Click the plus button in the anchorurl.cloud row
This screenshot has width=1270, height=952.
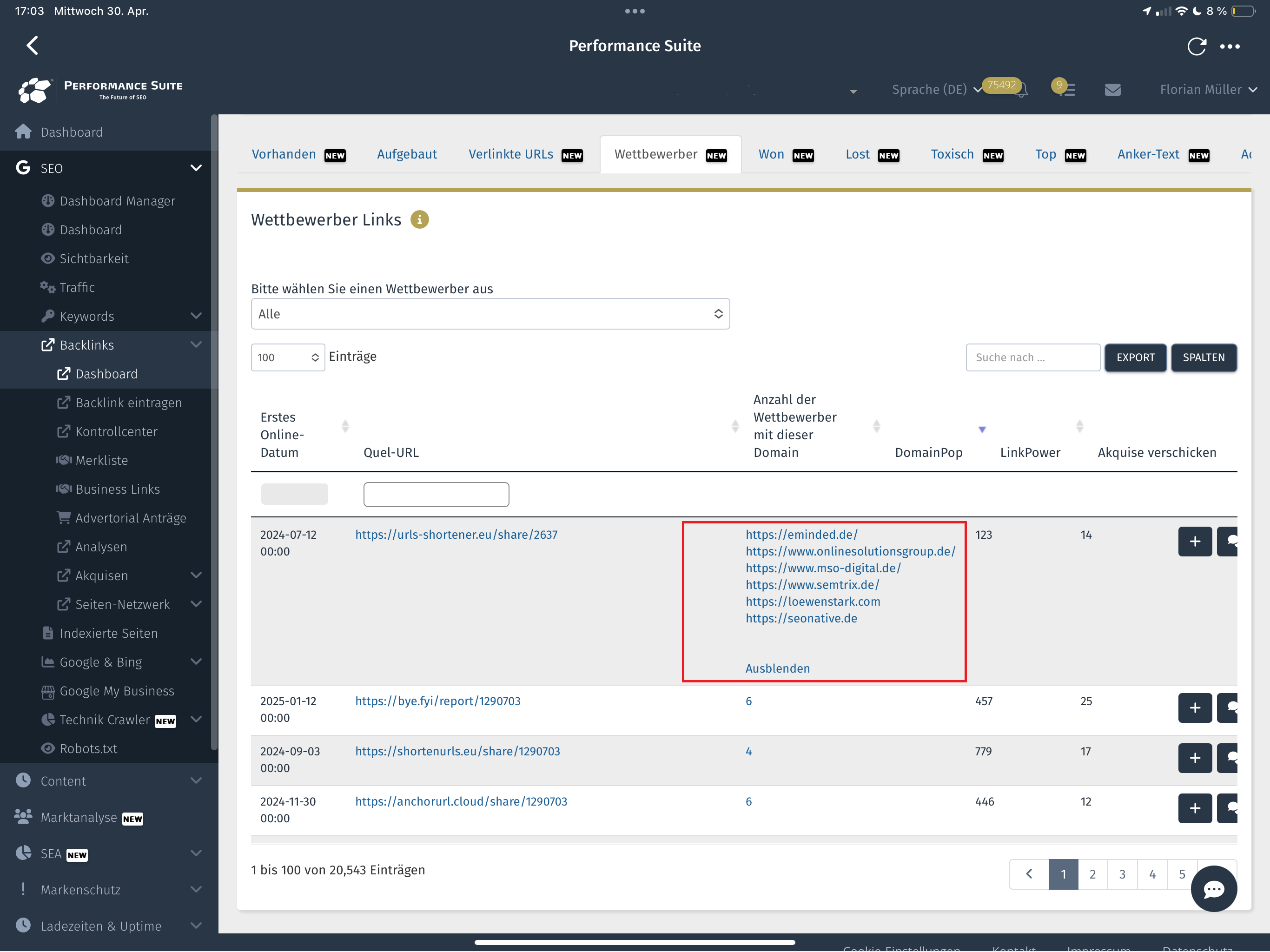(x=1195, y=808)
